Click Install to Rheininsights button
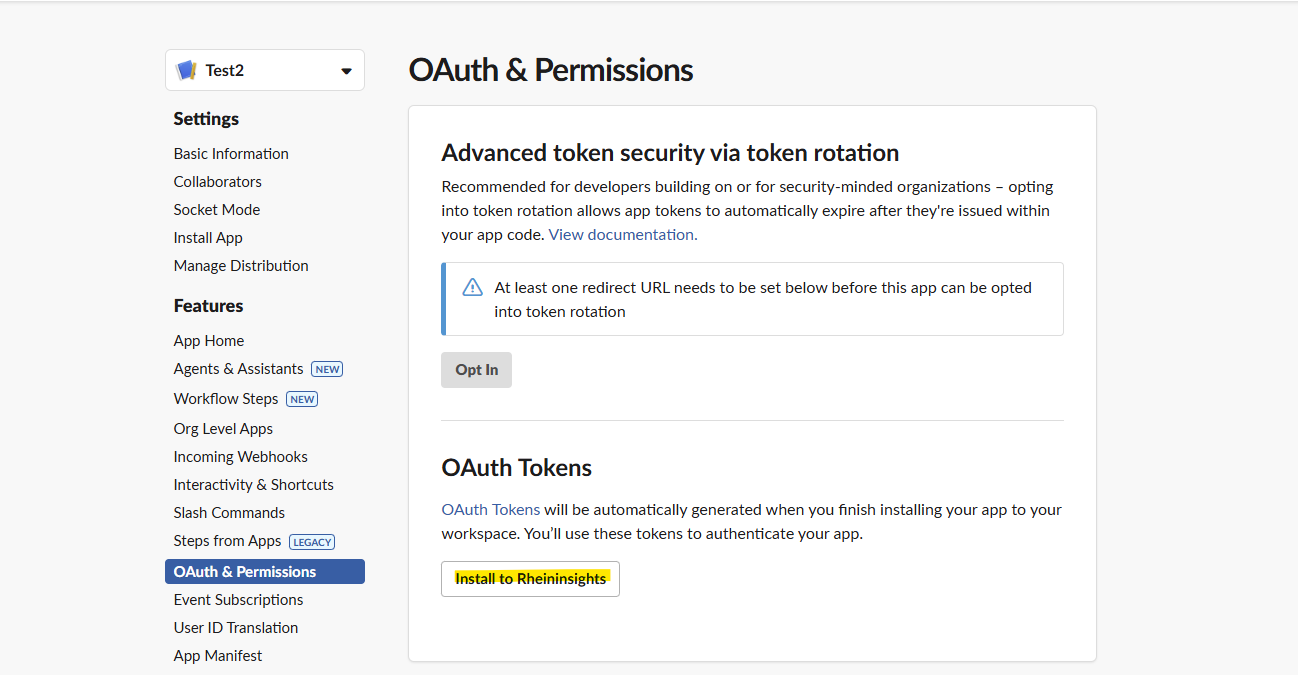Screen dimensions: 1298x675 (x=530, y=579)
